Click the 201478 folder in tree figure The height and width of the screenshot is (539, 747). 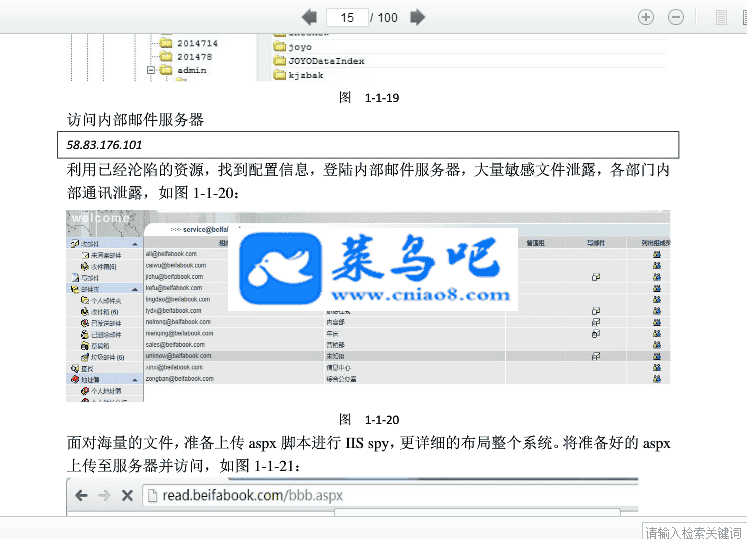[x=186, y=57]
